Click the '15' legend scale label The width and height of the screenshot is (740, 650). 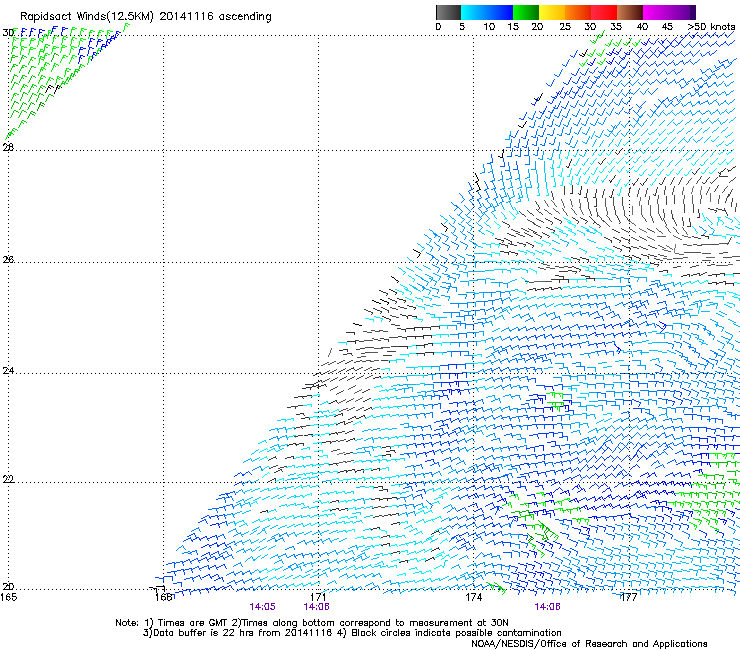click(x=513, y=27)
